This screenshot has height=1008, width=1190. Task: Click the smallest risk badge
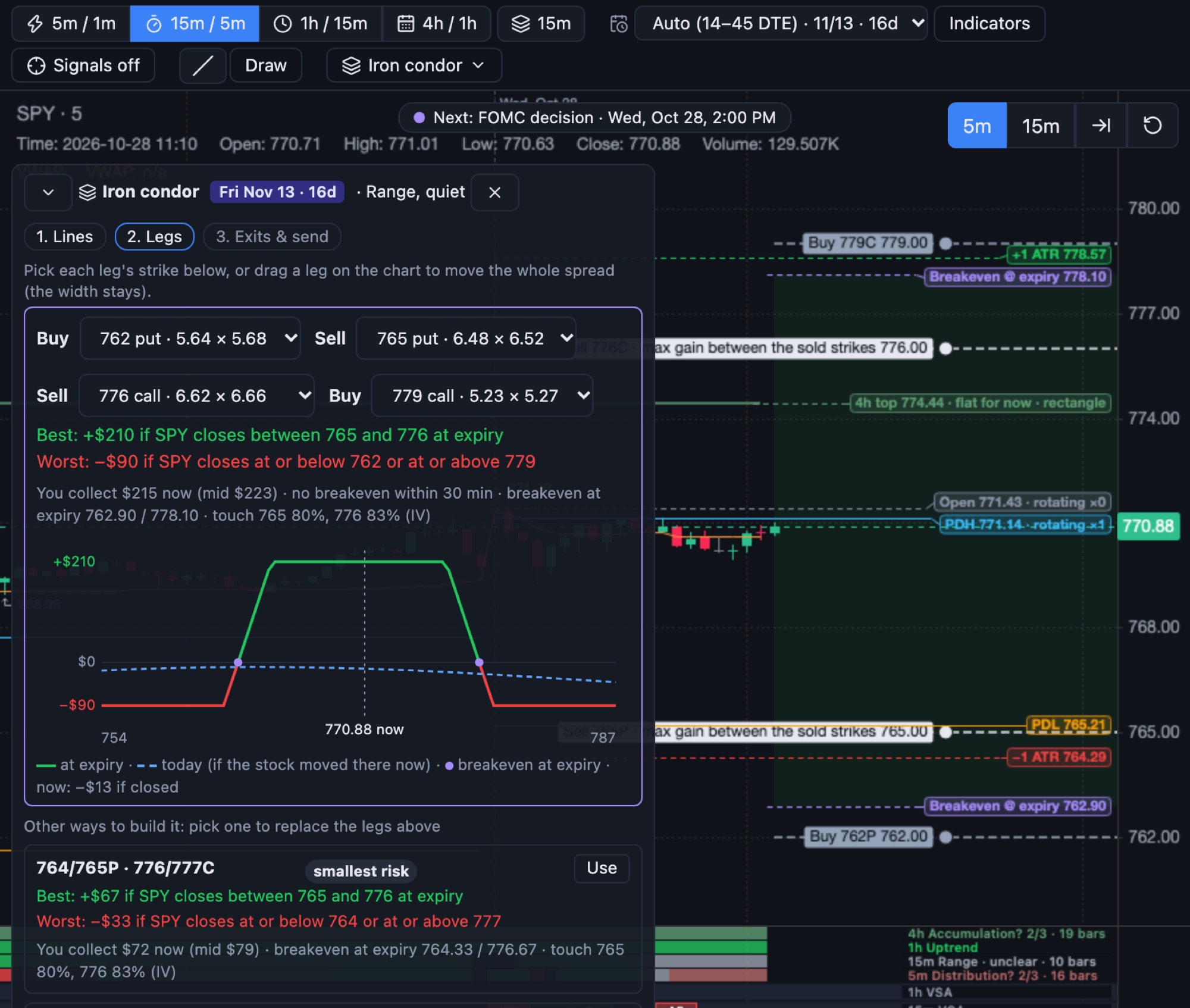point(361,871)
